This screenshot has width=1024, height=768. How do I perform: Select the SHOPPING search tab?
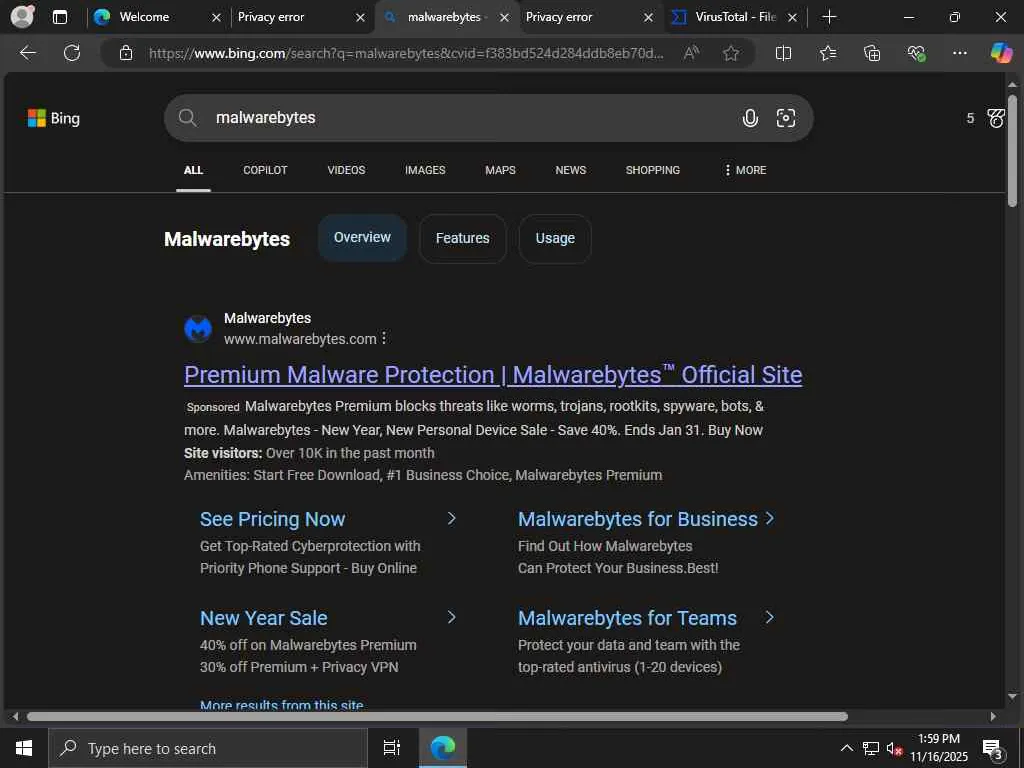click(652, 170)
